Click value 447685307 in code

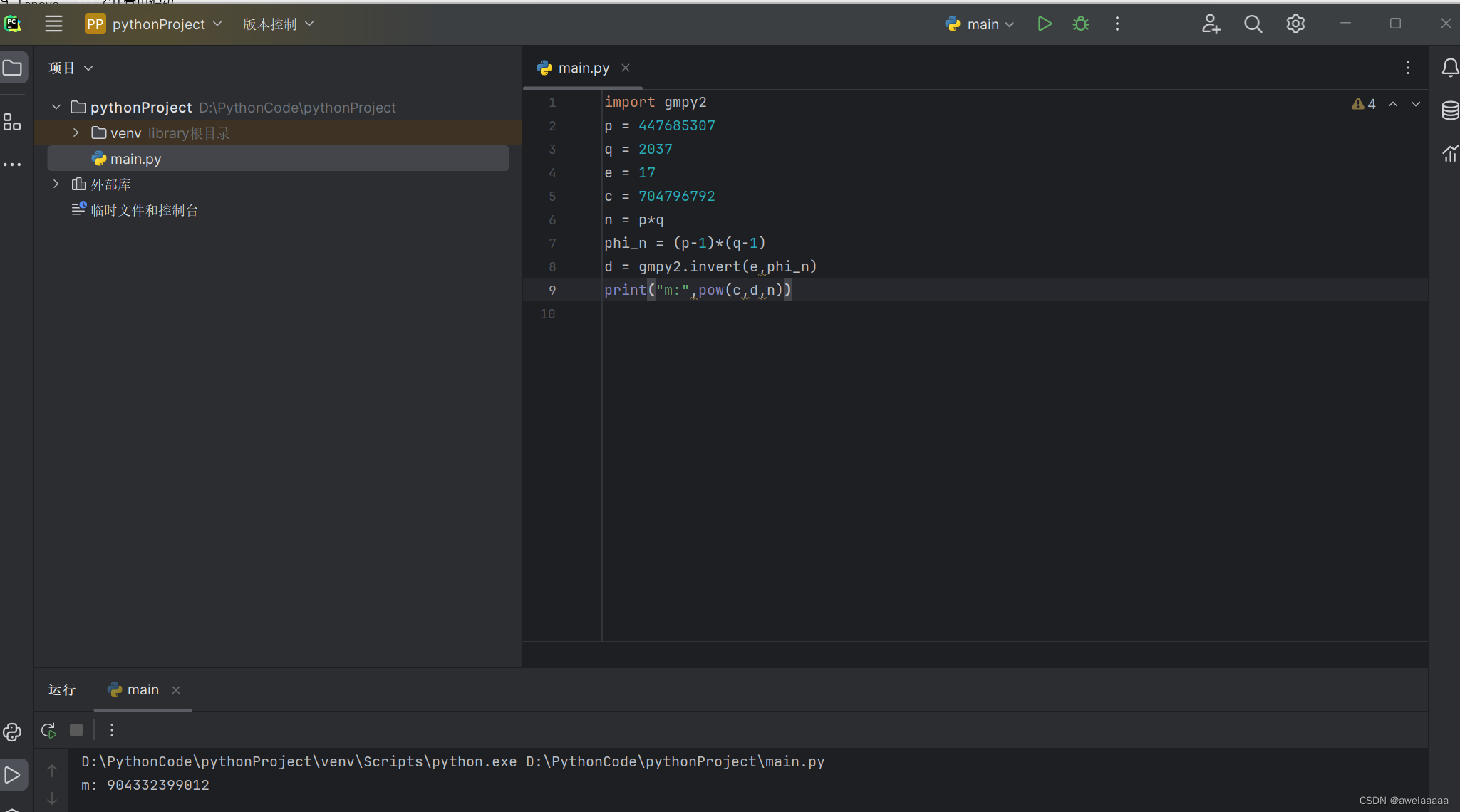coord(676,125)
